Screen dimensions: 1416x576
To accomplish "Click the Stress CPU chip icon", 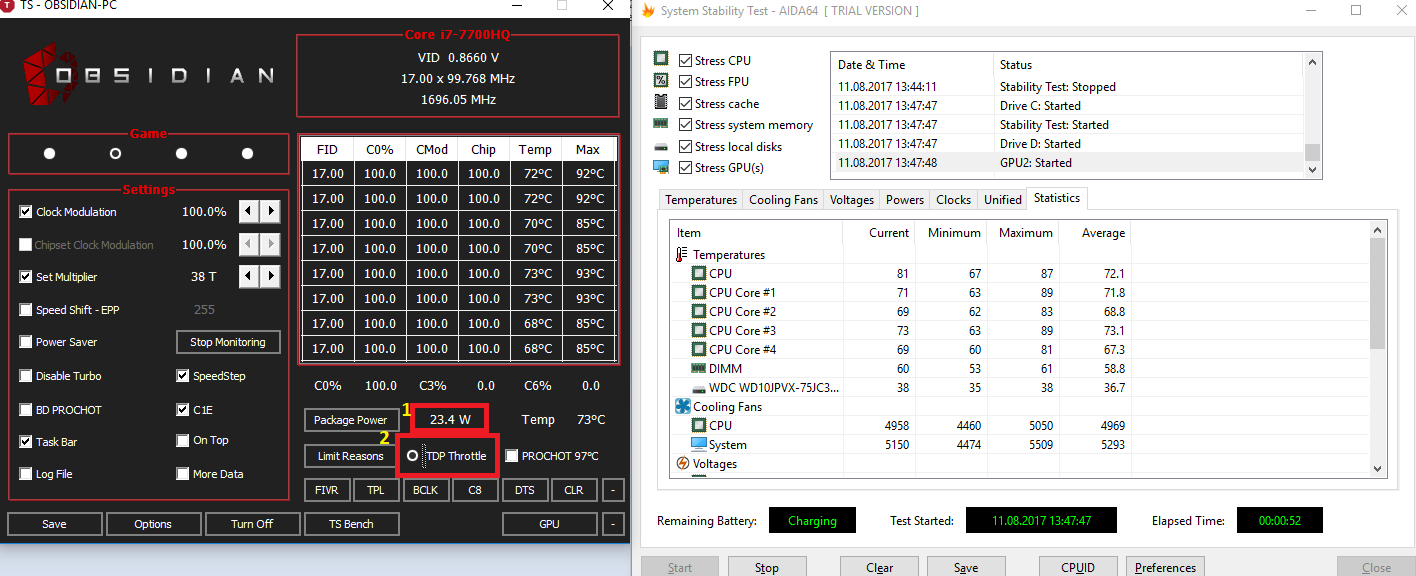I will (x=661, y=60).
